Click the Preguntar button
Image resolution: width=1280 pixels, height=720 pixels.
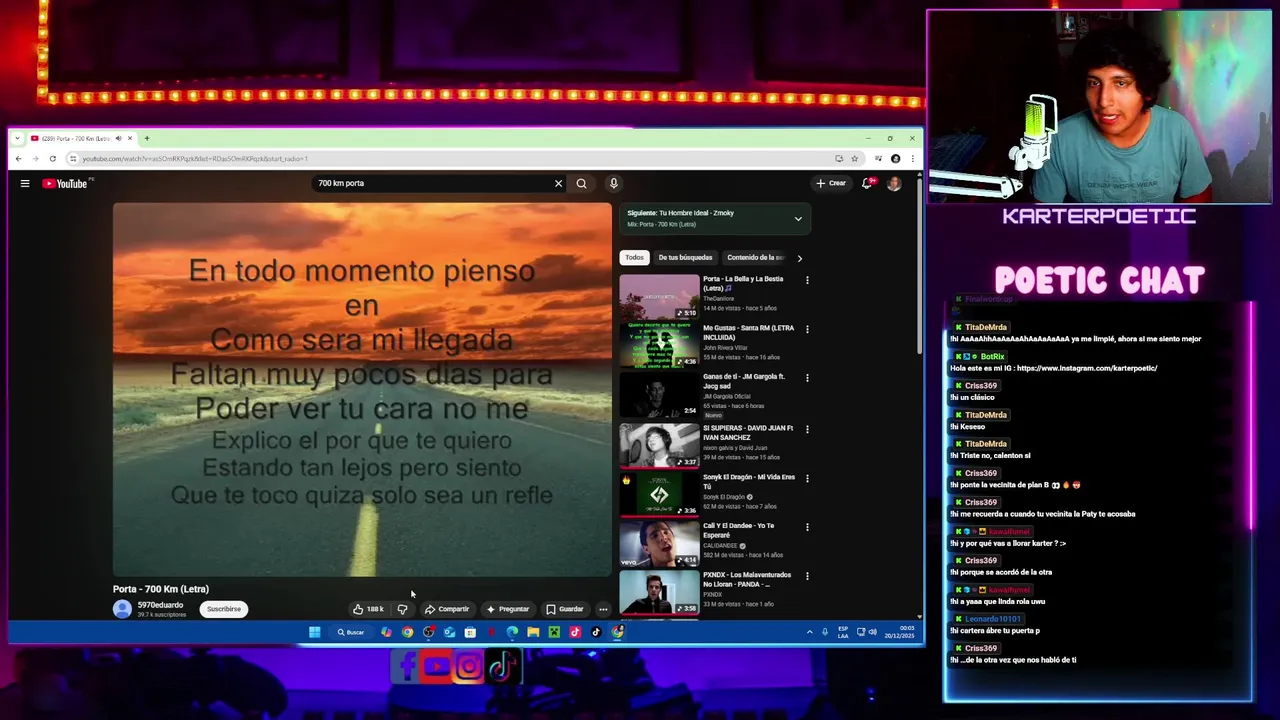508,609
